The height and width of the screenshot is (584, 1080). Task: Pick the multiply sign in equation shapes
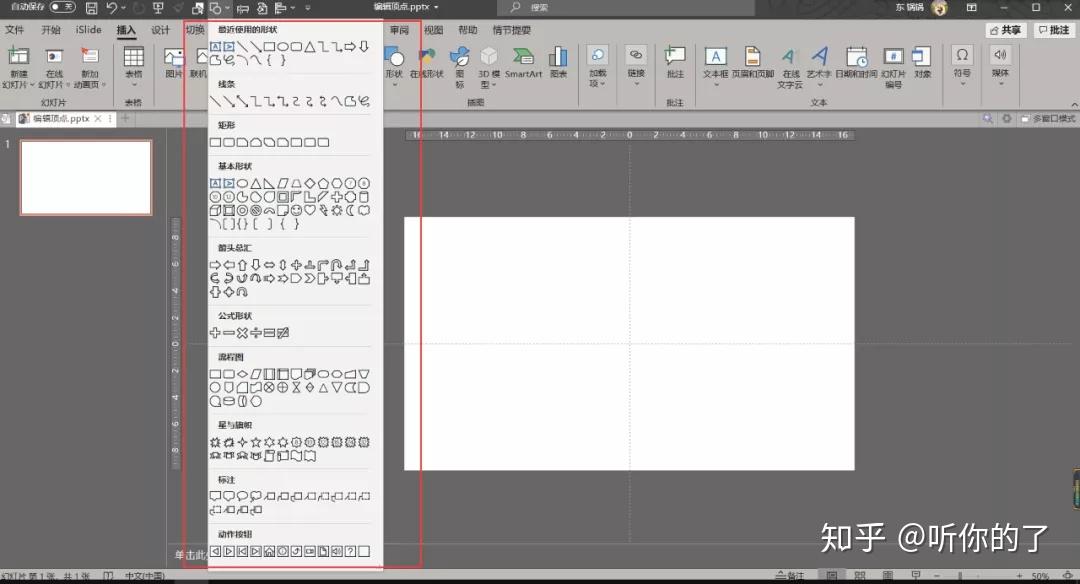[242, 333]
